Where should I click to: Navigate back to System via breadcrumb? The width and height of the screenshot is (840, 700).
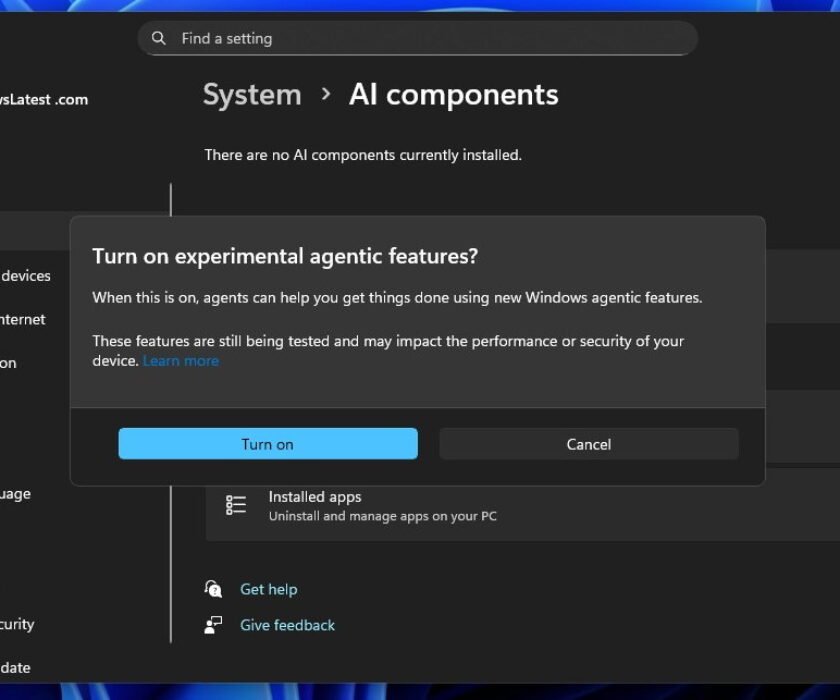tap(252, 95)
